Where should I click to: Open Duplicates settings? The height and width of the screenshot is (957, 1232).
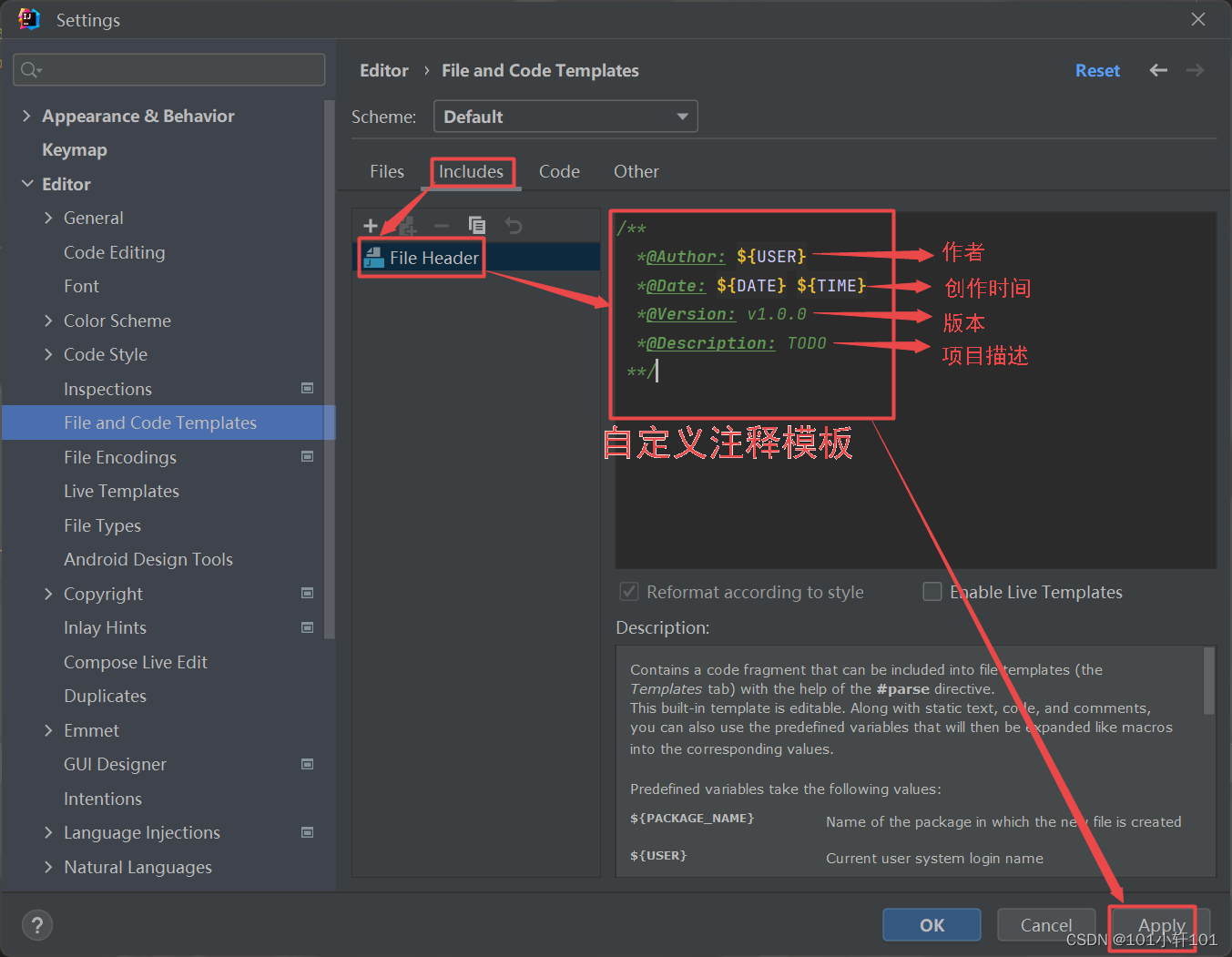point(105,696)
